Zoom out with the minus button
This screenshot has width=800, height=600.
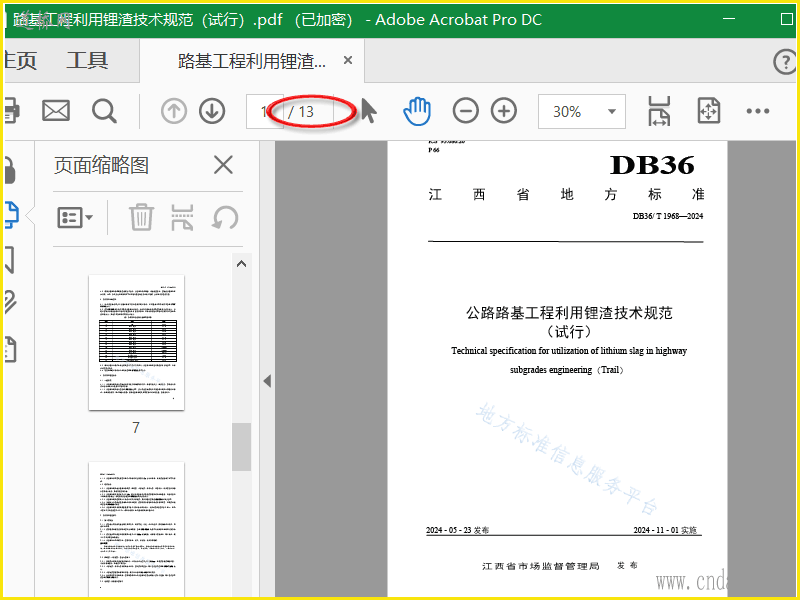[465, 111]
